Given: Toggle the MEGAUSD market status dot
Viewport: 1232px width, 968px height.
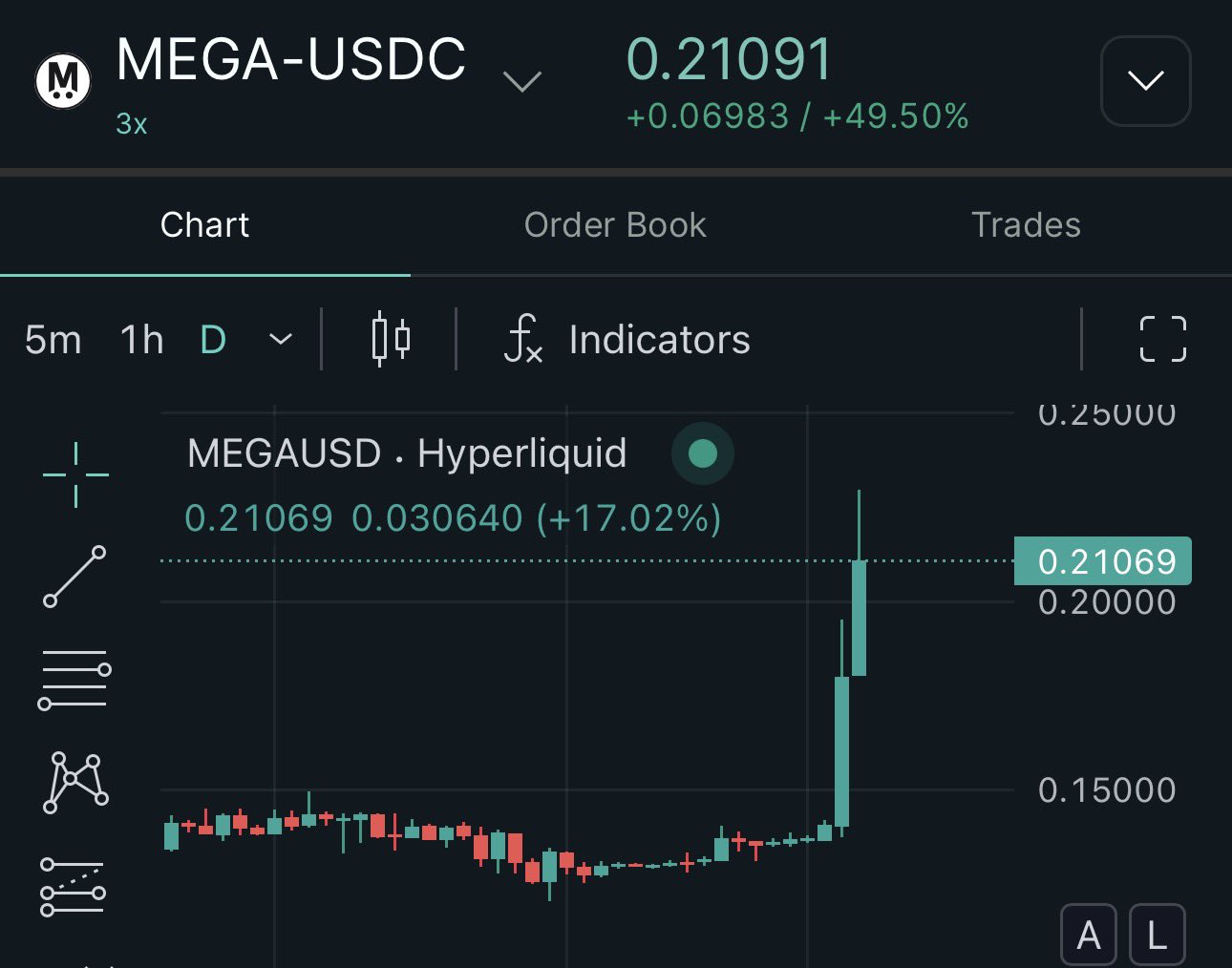Looking at the screenshot, I should click(x=702, y=453).
